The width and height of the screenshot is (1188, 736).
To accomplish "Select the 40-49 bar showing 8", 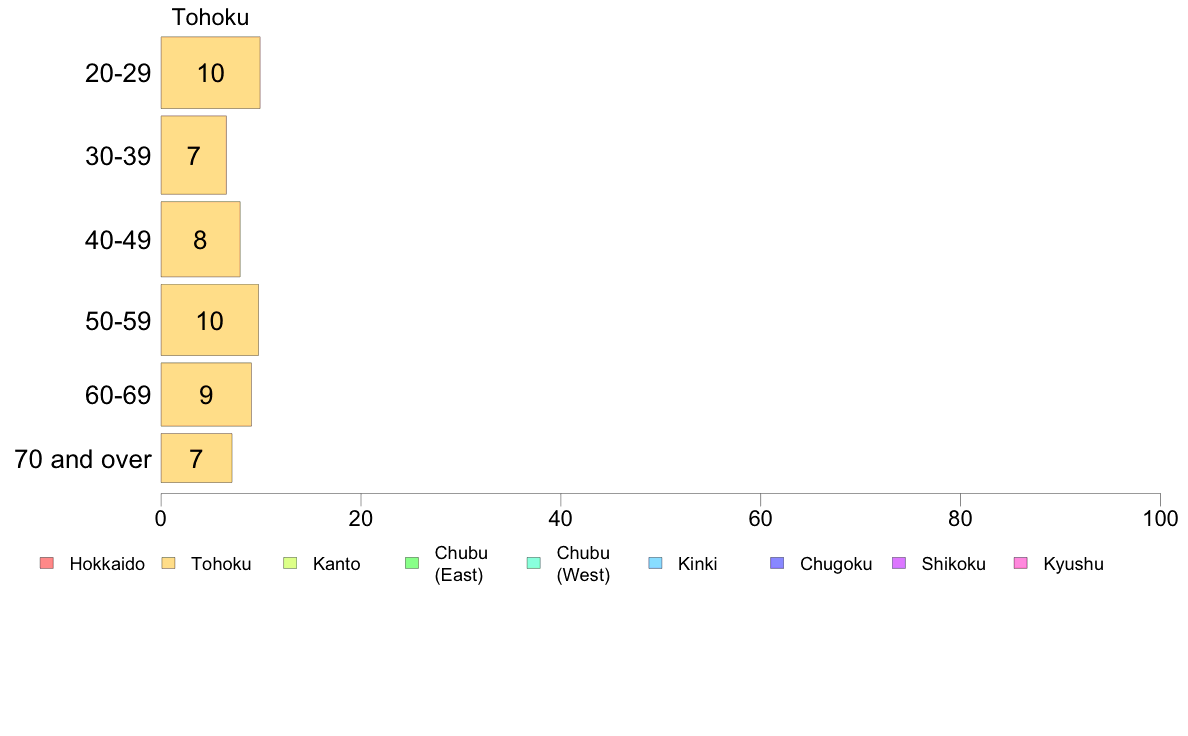I will click(x=201, y=240).
